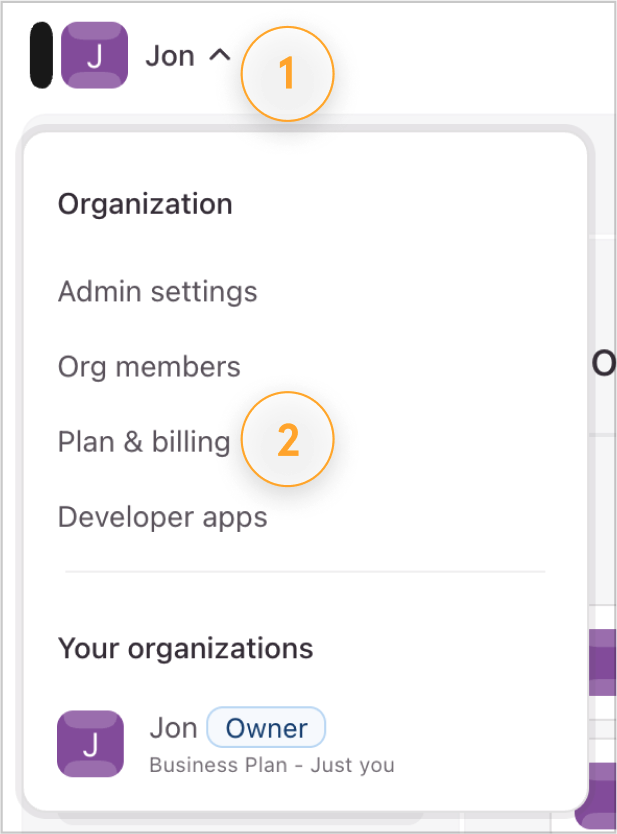
Task: Click the Your organizations heading
Action: point(186,648)
